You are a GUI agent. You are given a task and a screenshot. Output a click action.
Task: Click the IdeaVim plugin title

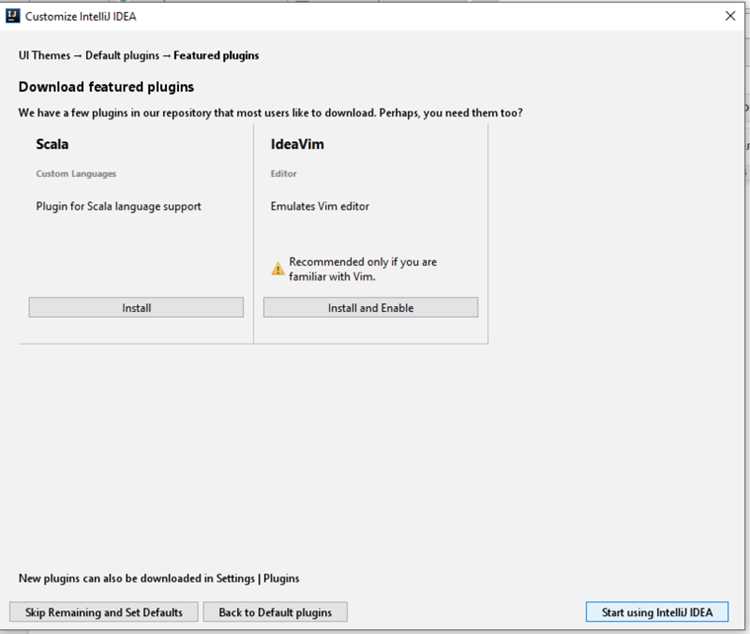(x=297, y=144)
